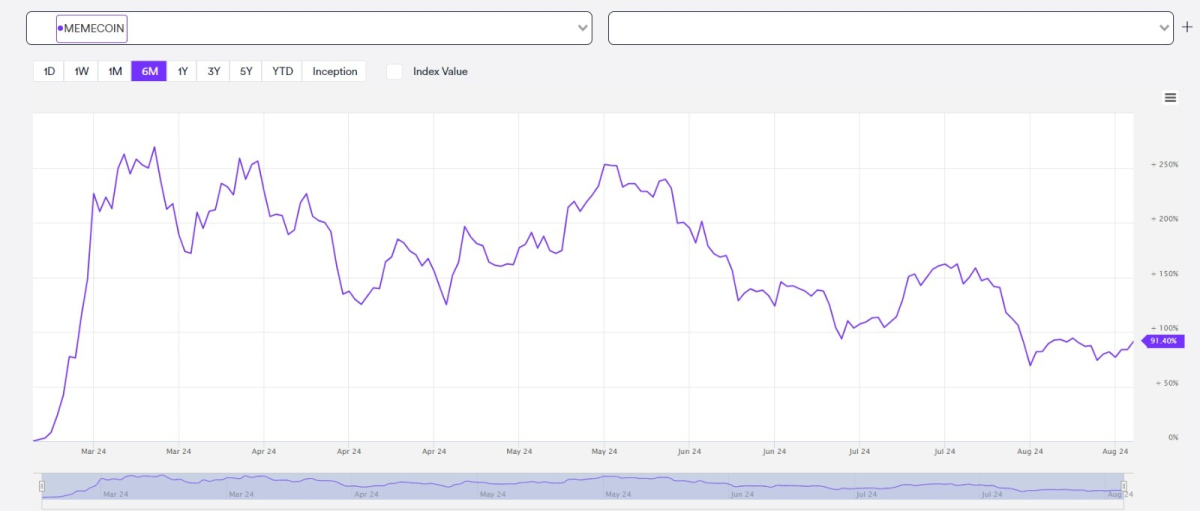This screenshot has width=1200, height=511.
Task: Select the highlighted 6M range button
Action: (149, 71)
